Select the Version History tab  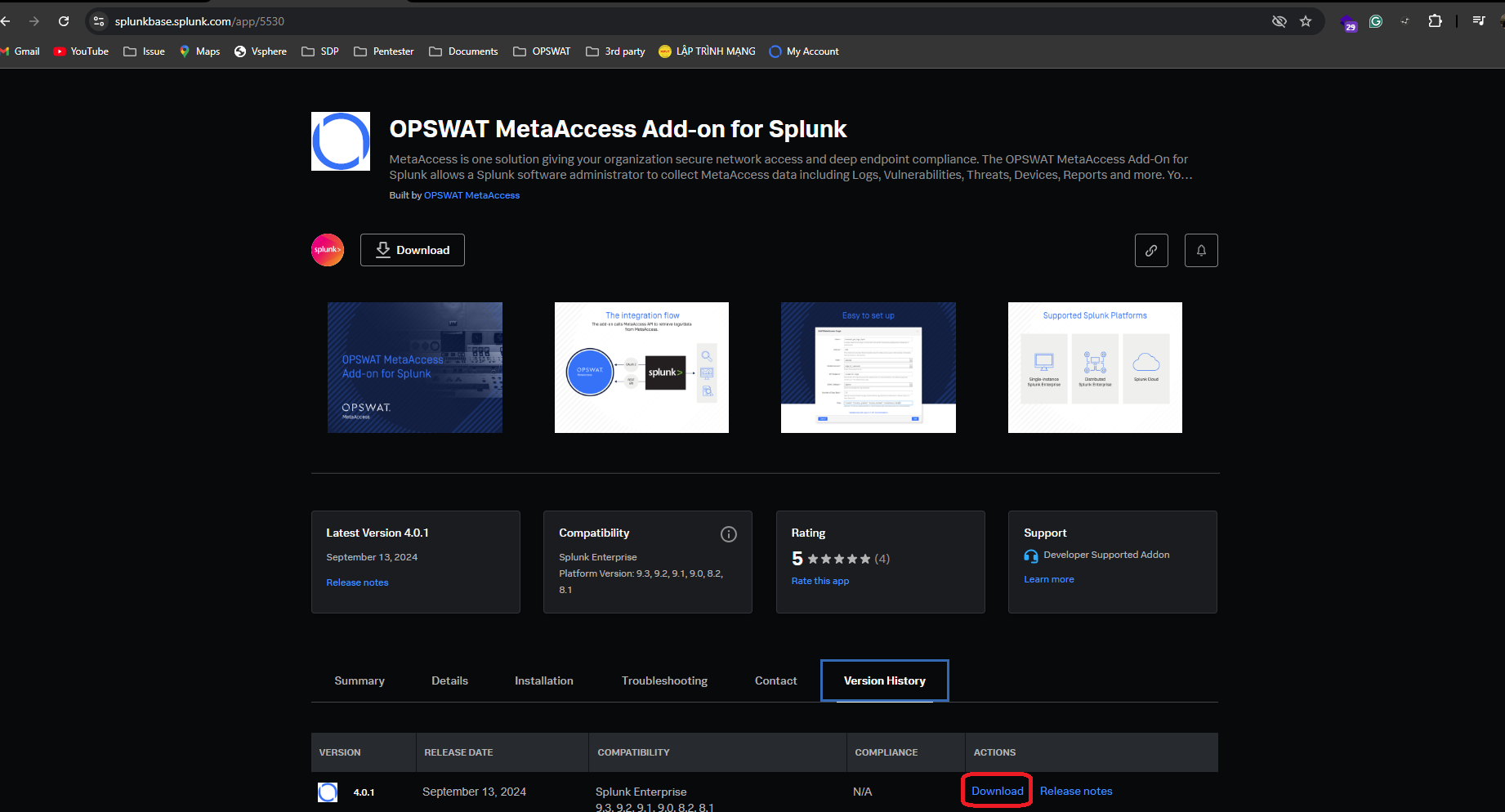click(885, 680)
